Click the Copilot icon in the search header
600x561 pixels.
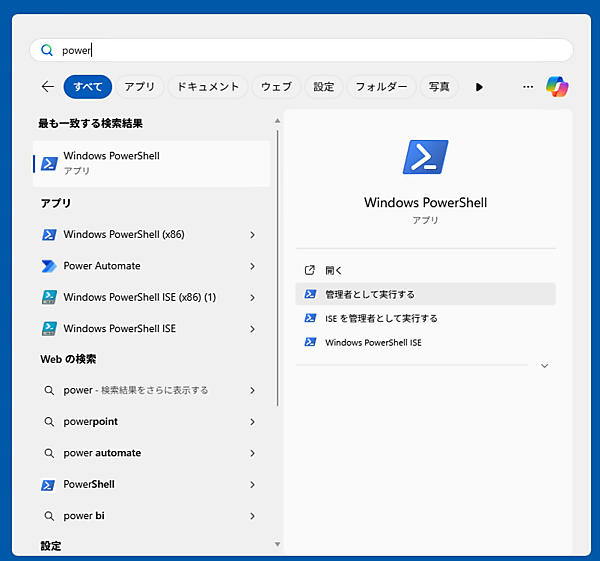pyautogui.click(x=557, y=87)
